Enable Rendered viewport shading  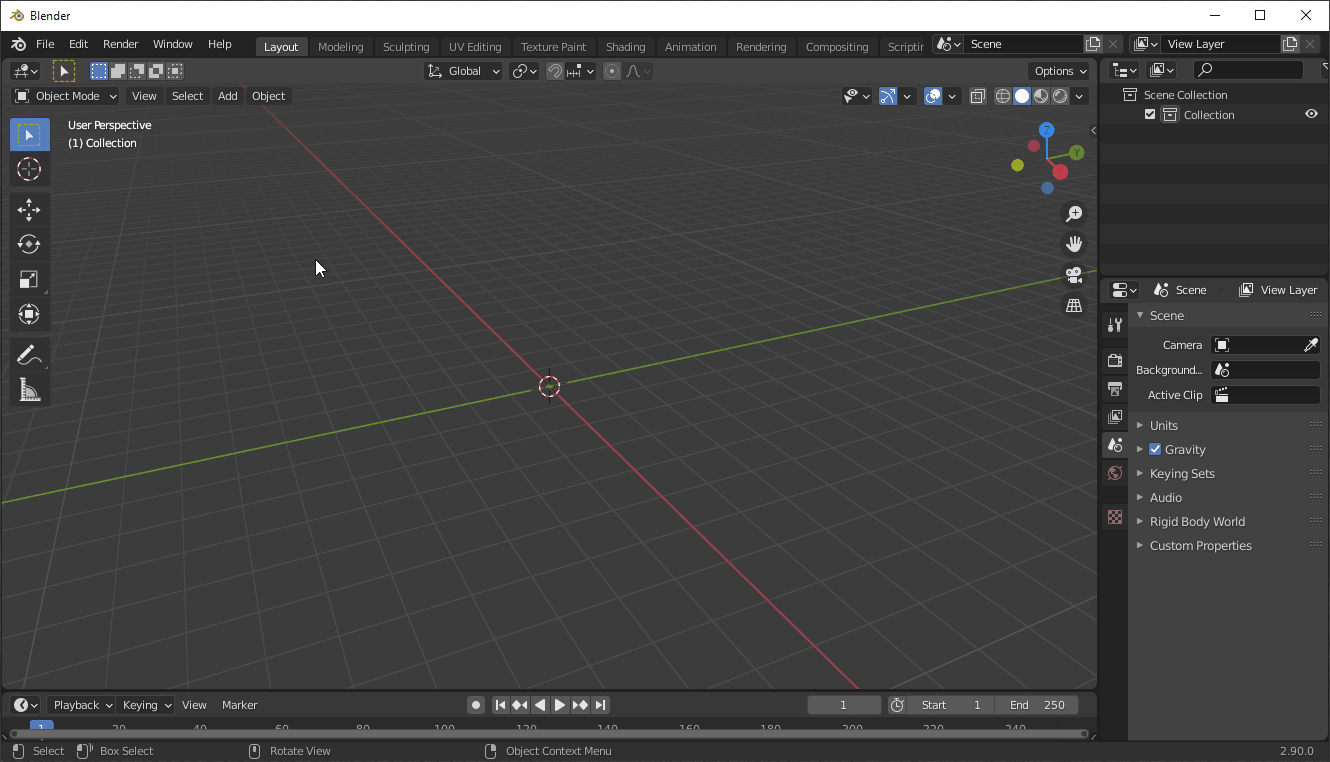[1059, 96]
